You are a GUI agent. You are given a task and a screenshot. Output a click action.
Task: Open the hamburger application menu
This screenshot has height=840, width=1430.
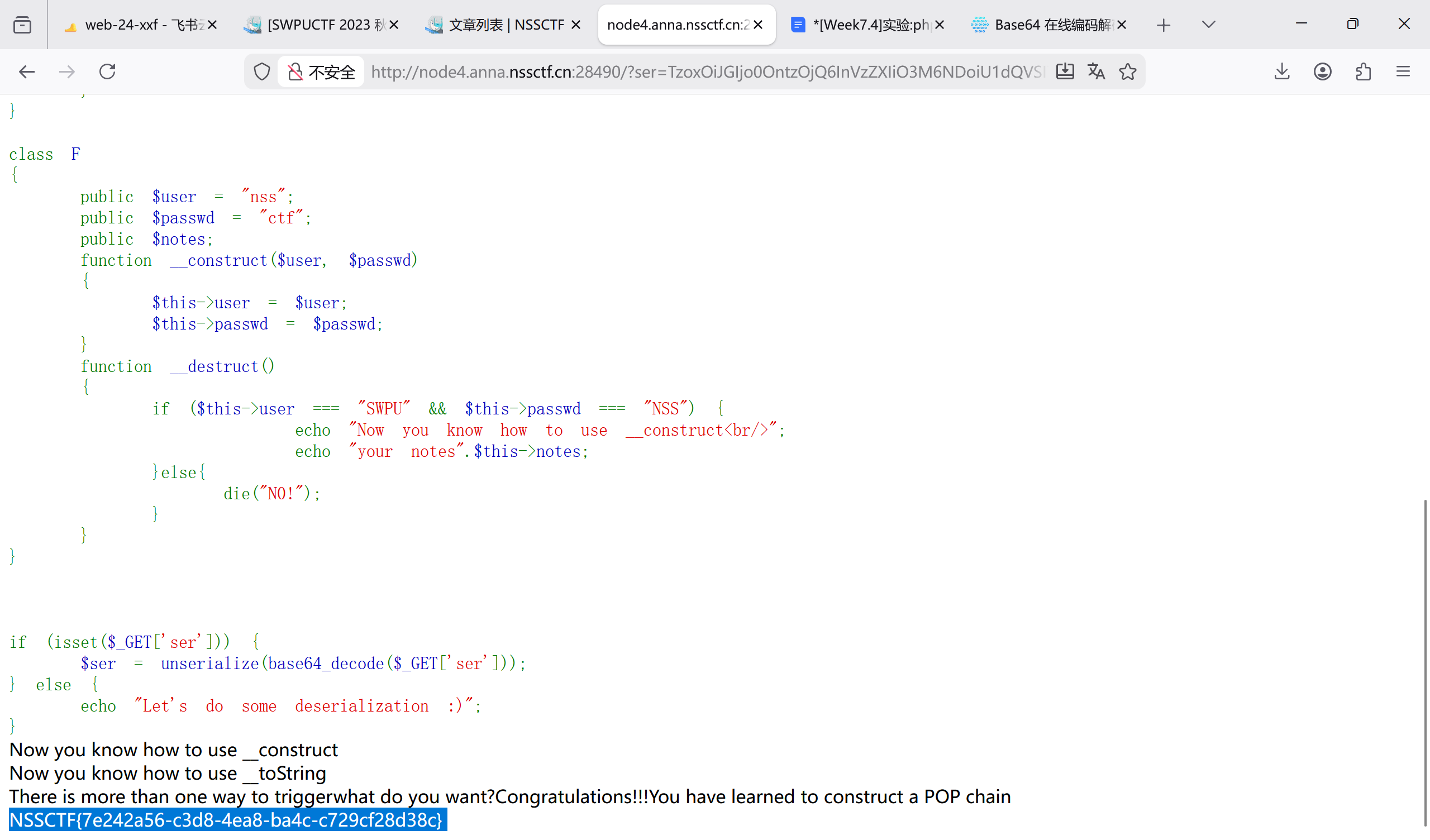tap(1403, 71)
